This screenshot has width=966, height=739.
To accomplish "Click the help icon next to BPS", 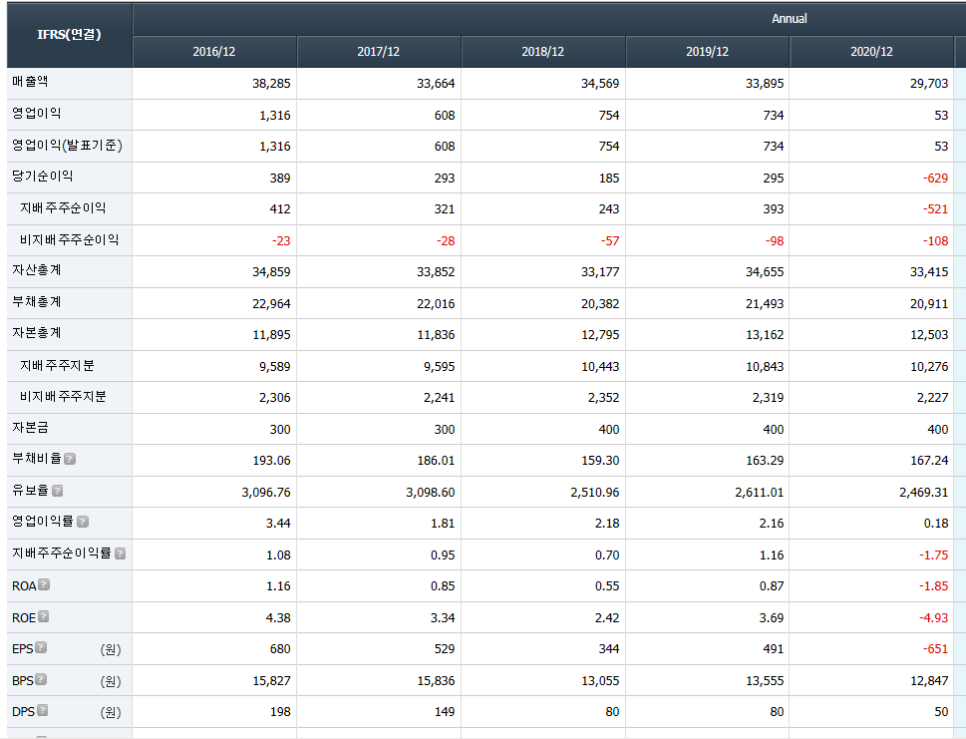I will pyautogui.click(x=41, y=679).
